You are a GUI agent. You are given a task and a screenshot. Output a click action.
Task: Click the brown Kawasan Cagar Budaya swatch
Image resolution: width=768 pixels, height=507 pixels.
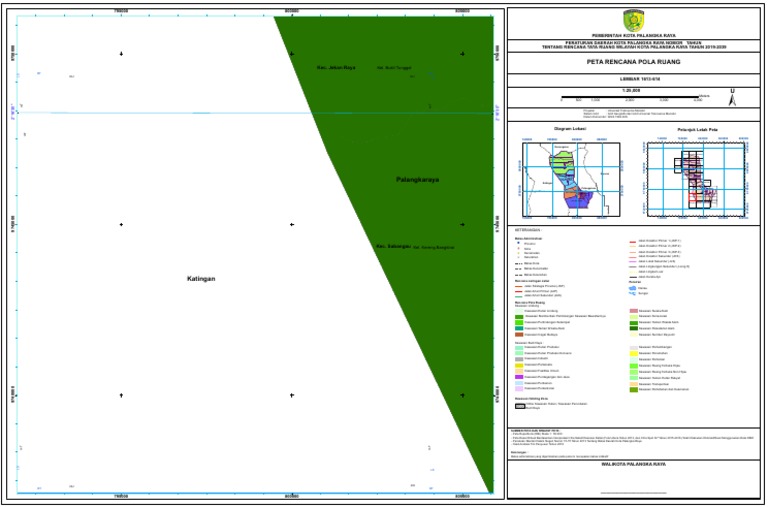pyautogui.click(x=519, y=336)
